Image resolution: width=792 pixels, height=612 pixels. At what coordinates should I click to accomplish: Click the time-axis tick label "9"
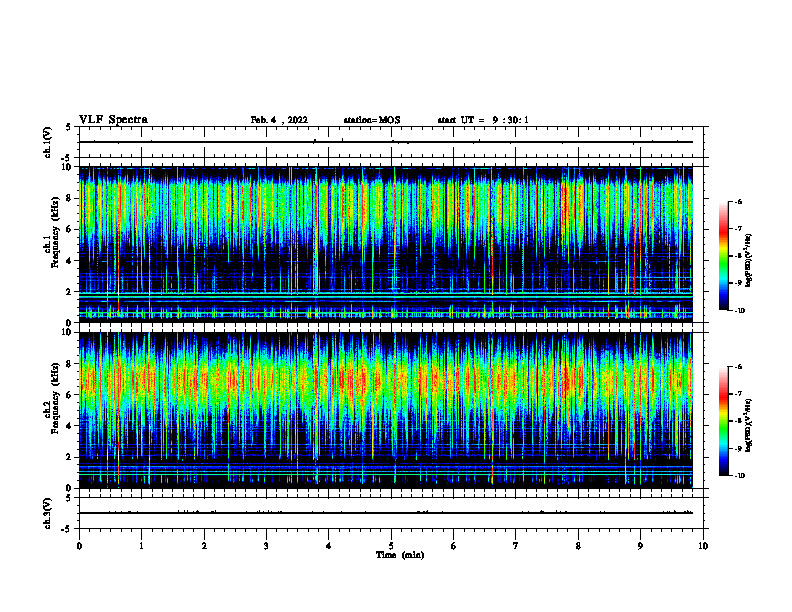point(640,546)
